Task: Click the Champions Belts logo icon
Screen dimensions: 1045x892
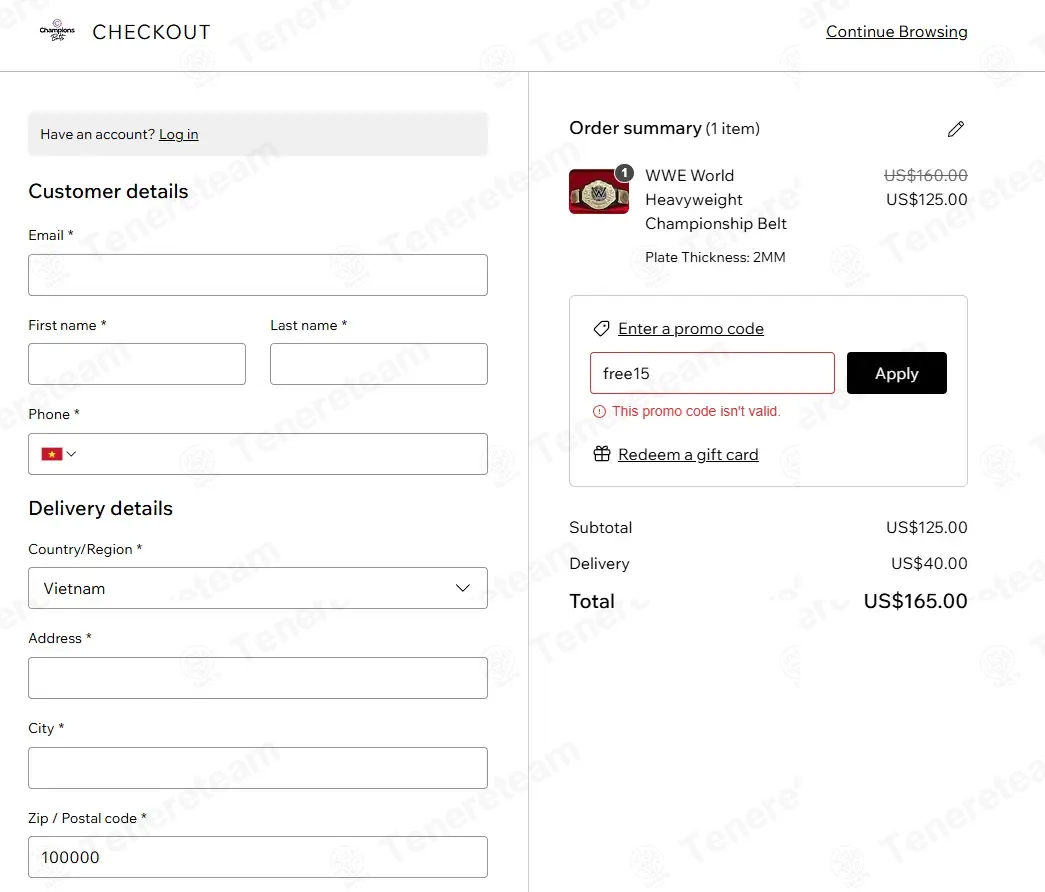Action: point(57,30)
